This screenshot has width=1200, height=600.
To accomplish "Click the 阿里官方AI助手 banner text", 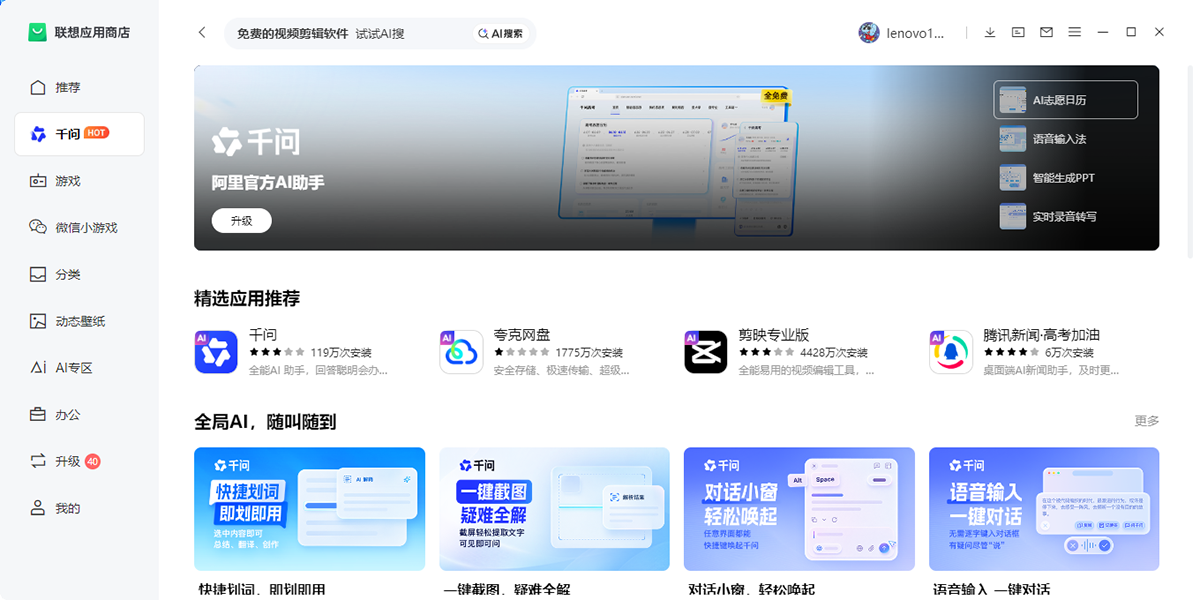I will tap(268, 183).
